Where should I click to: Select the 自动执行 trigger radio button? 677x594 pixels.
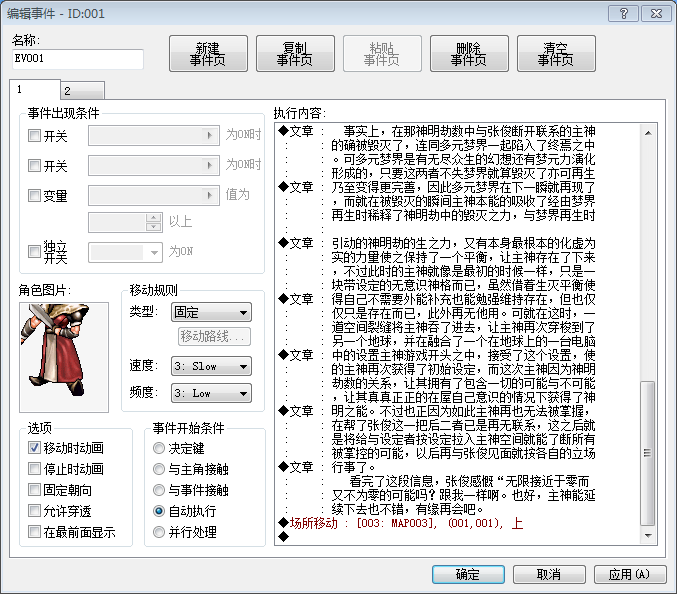point(159,511)
